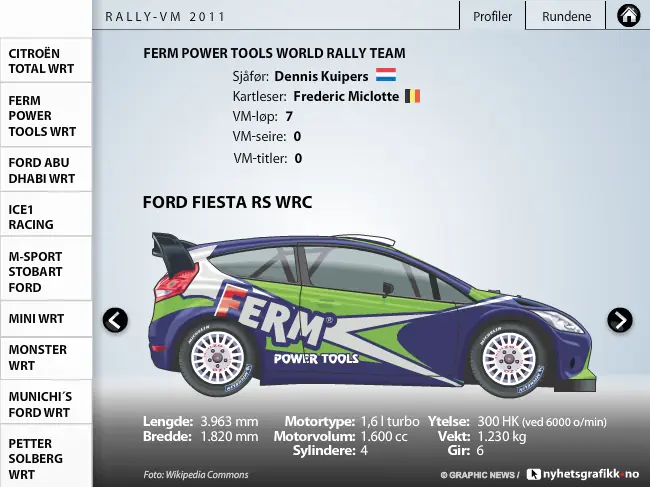Click the Foto: Wikipedia Commons credit

(196, 475)
